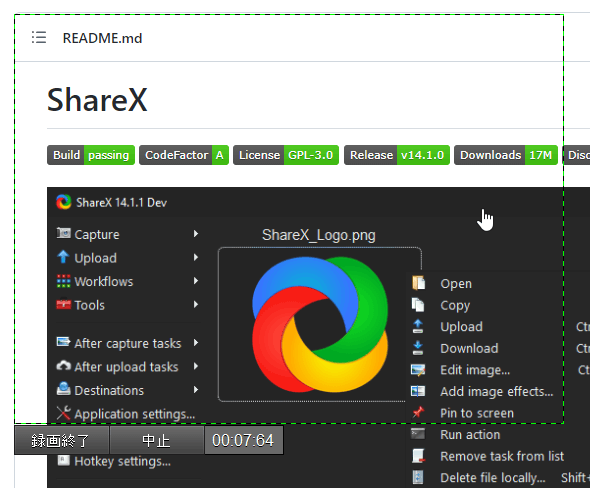
Task: Click the 中止 abort button
Action: [x=157, y=440]
